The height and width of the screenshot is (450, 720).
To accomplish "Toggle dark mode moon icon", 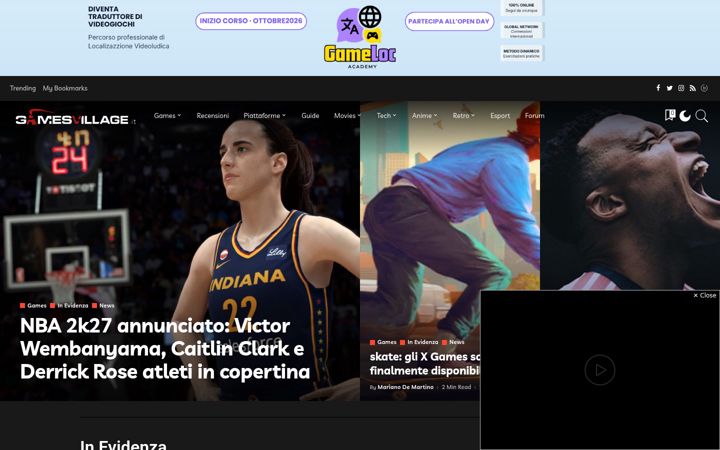I will coord(685,116).
